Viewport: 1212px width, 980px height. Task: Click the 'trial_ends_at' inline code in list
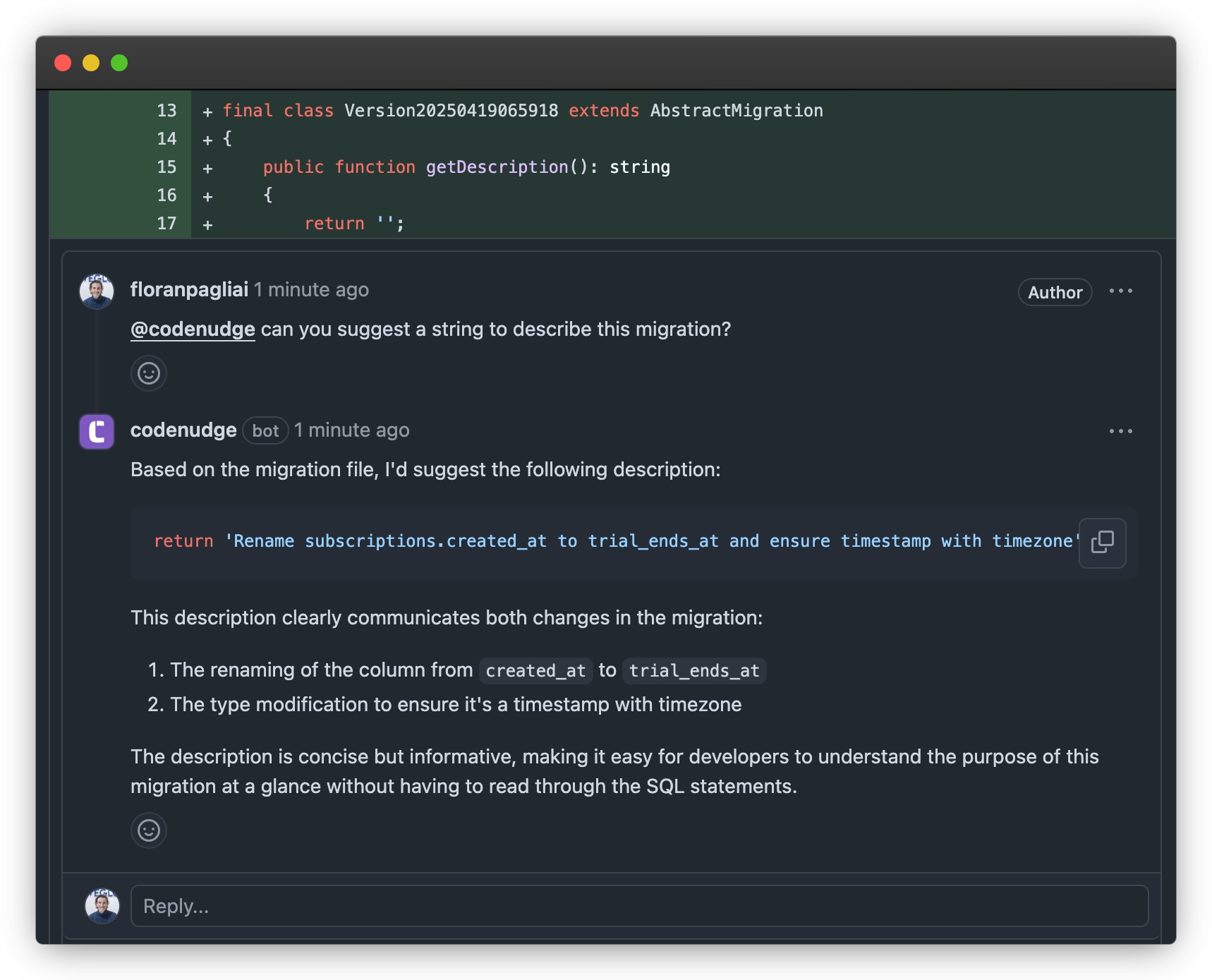[x=694, y=670]
